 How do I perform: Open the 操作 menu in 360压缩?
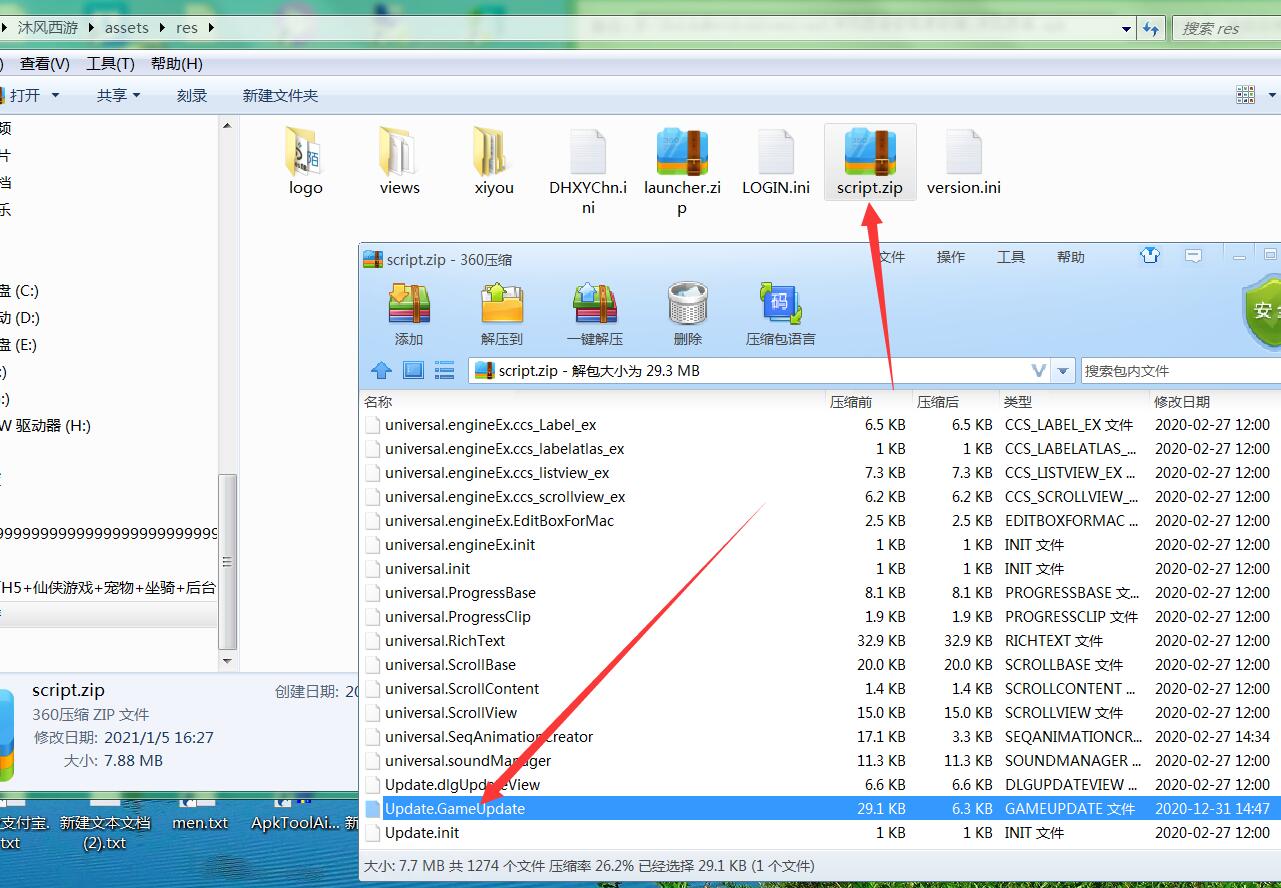coord(950,257)
